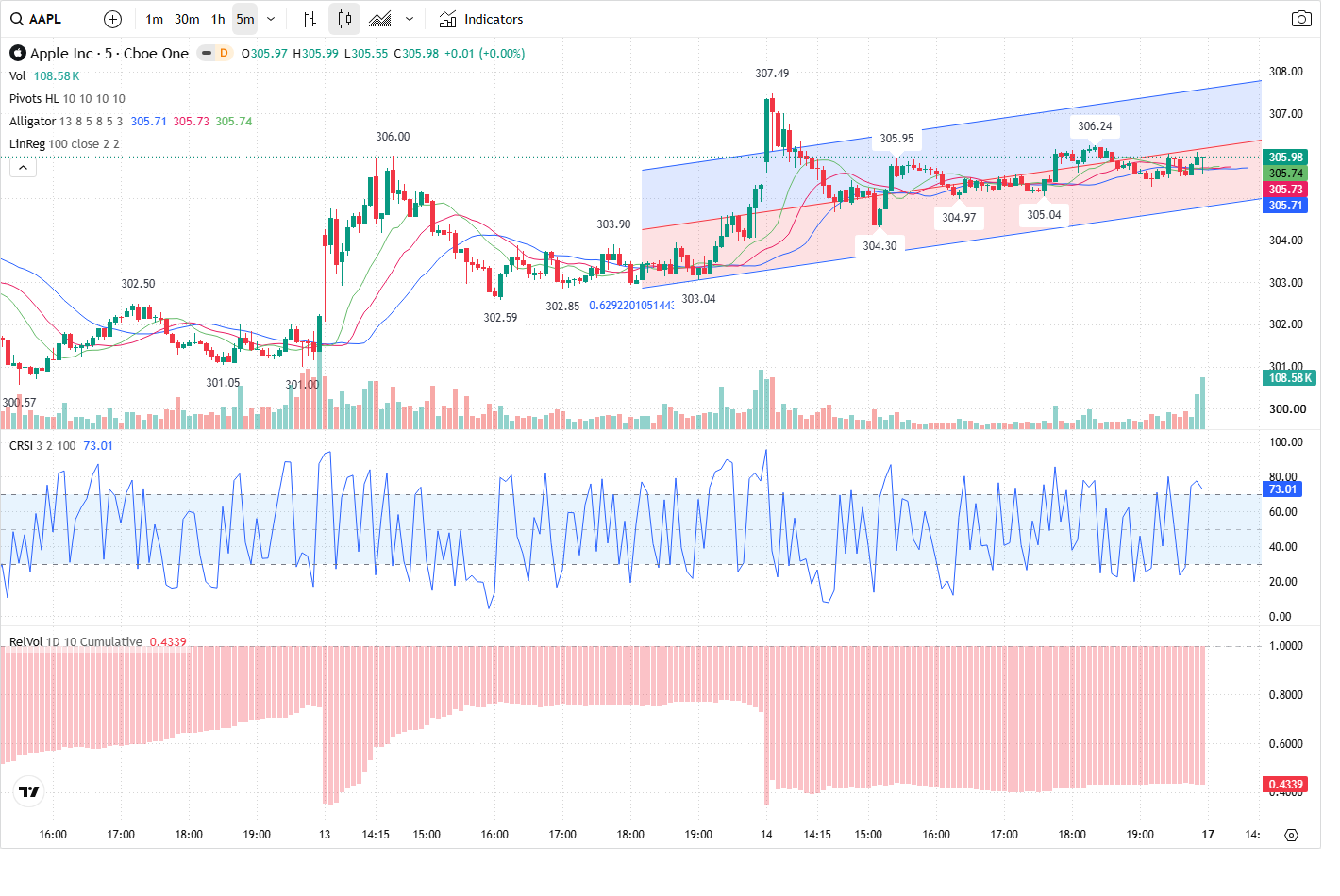Screen dimensions: 1340x896
Task: Click the 73.01 CRSI axis label
Action: point(1282,489)
